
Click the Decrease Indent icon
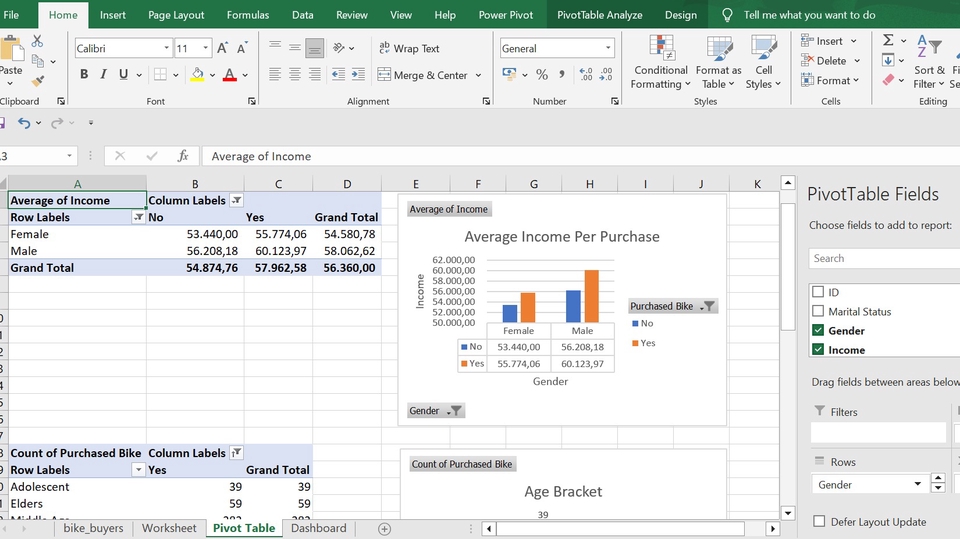point(338,75)
